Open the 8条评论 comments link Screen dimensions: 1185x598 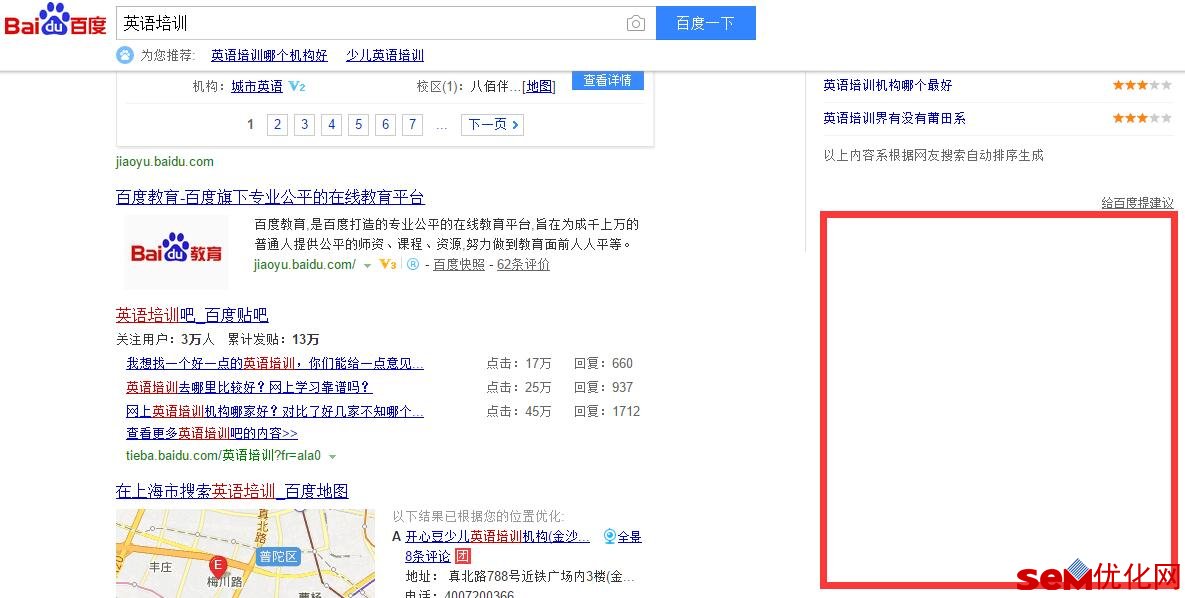pyautogui.click(x=428, y=556)
